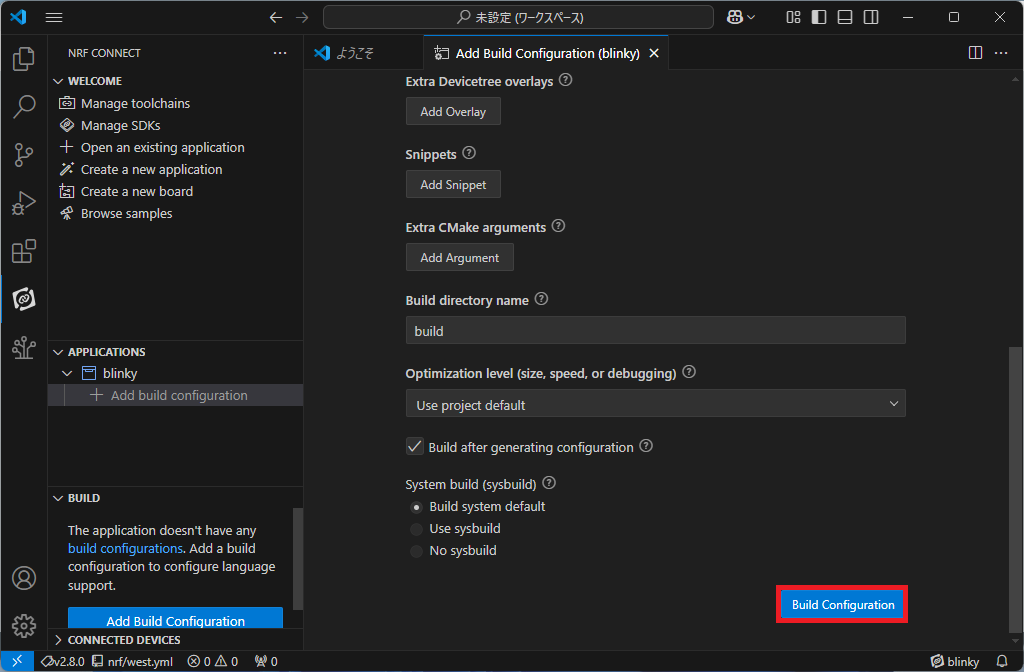Select Build system default radio option
Viewport: 1024px width, 672px height.
tap(416, 507)
